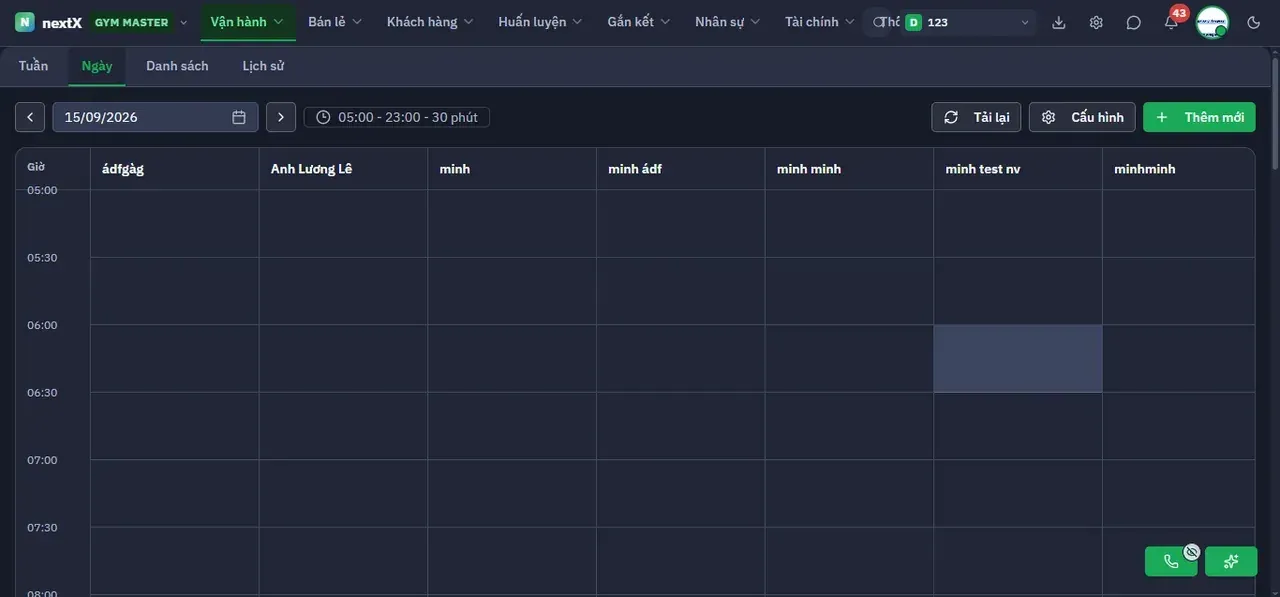1280x597 pixels.
Task: Click the search icon beside the branch selector
Action: point(880,22)
